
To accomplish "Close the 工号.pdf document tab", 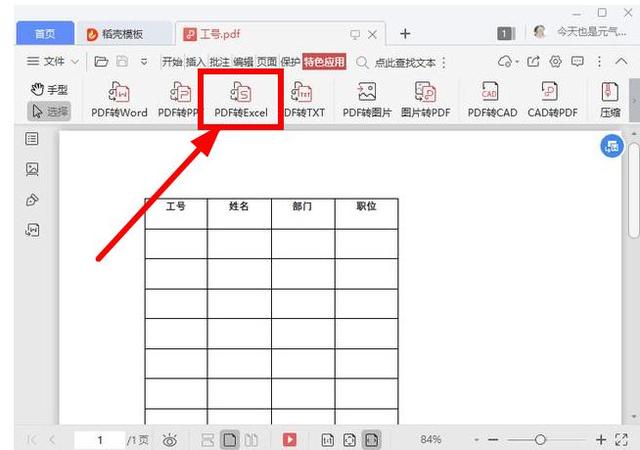I will coord(372,34).
